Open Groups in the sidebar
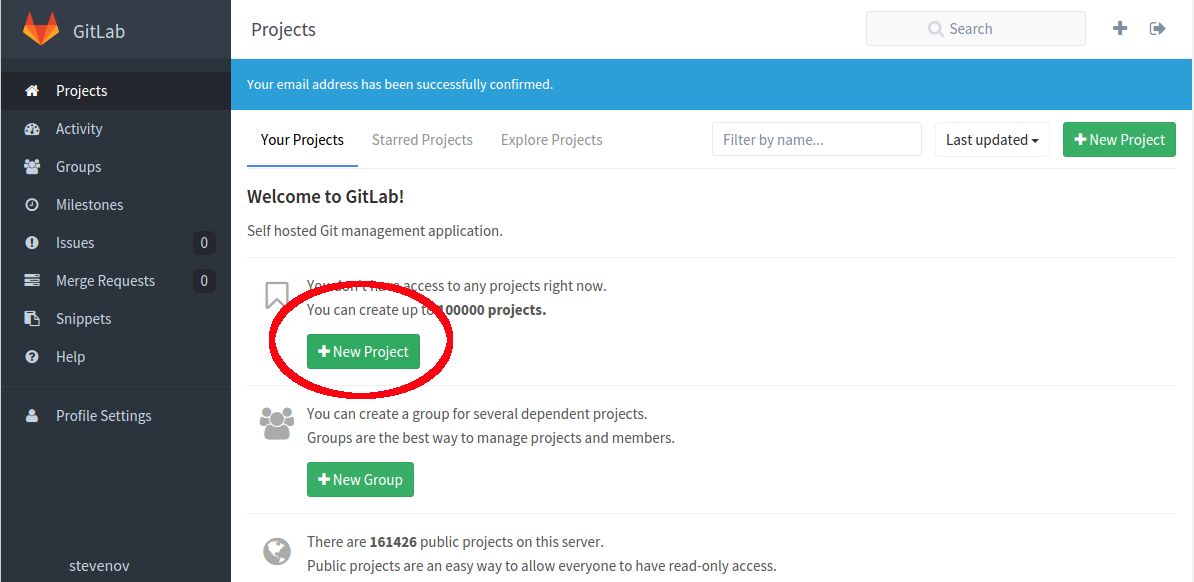 pos(116,167)
